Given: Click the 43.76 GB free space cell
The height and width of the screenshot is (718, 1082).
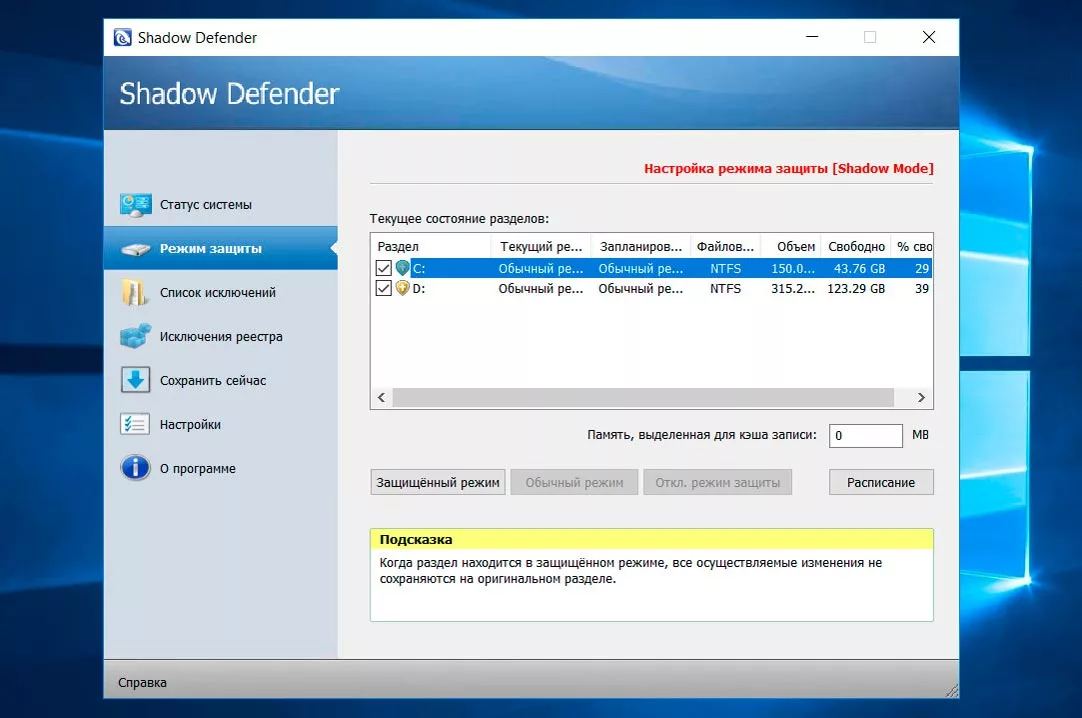Looking at the screenshot, I should click(x=859, y=268).
